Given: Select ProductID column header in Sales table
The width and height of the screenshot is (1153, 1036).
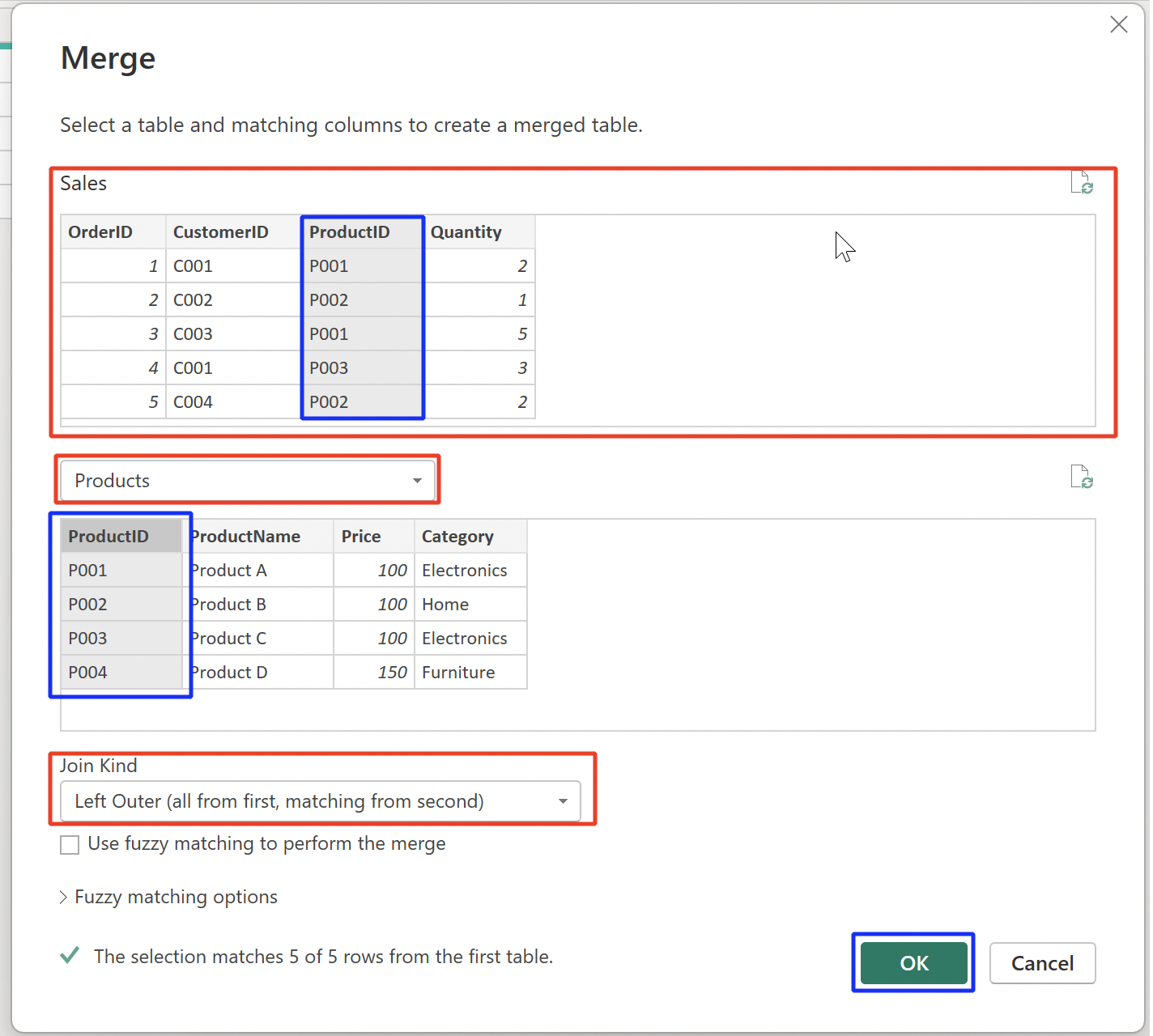Looking at the screenshot, I should (362, 232).
